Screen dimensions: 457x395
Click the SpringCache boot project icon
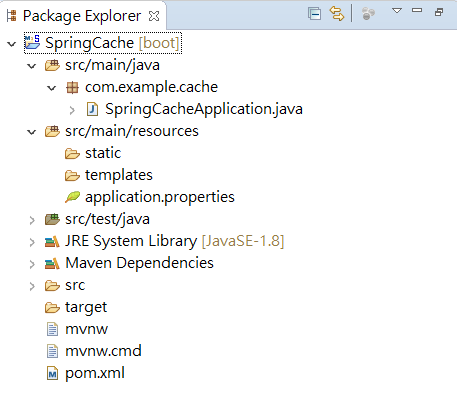[32, 42]
